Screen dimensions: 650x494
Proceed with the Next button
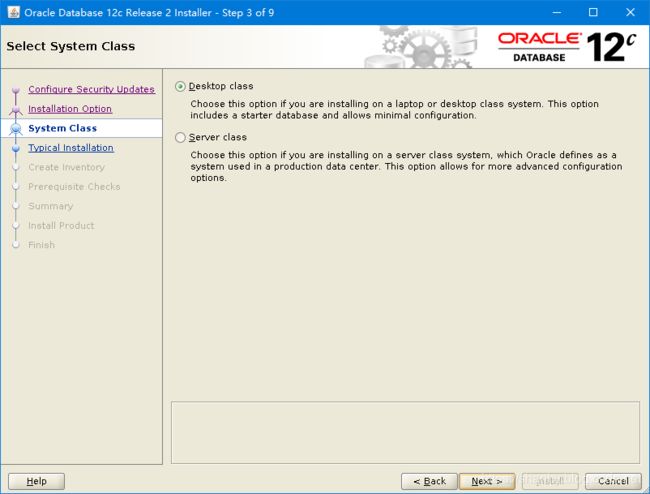coord(487,481)
